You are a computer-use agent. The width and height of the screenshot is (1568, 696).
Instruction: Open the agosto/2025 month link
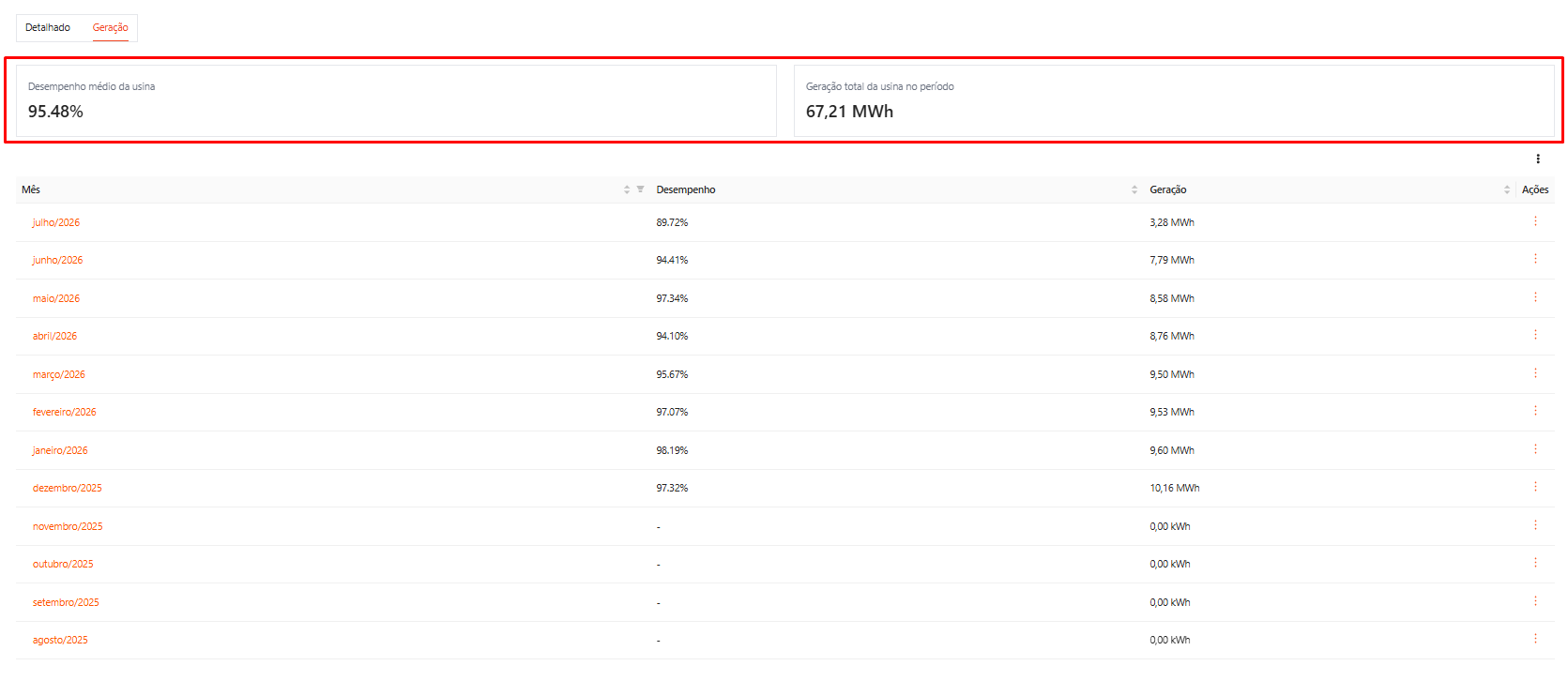60,641
